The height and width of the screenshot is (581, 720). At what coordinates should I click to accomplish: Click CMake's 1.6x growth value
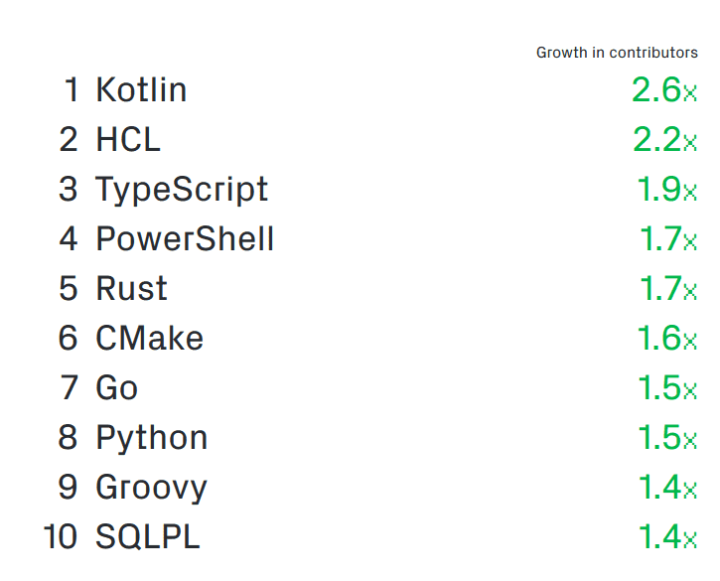click(x=667, y=338)
